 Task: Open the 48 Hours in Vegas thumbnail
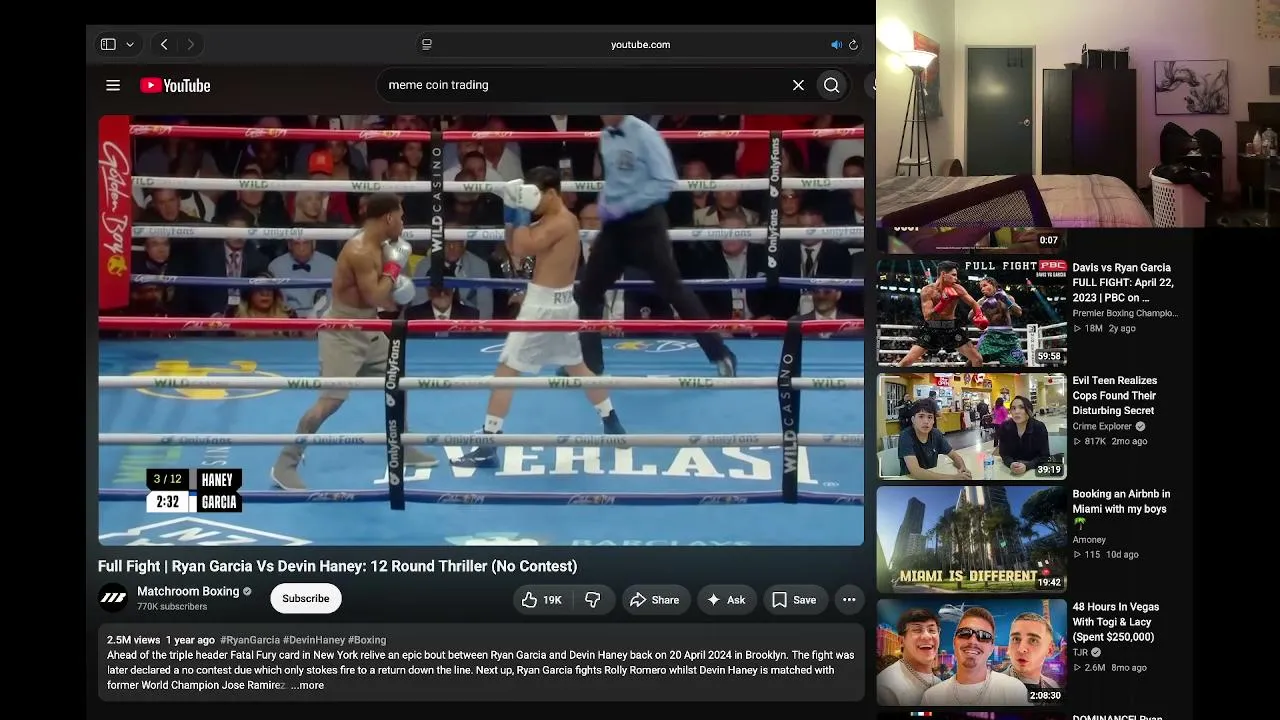pyautogui.click(x=972, y=652)
